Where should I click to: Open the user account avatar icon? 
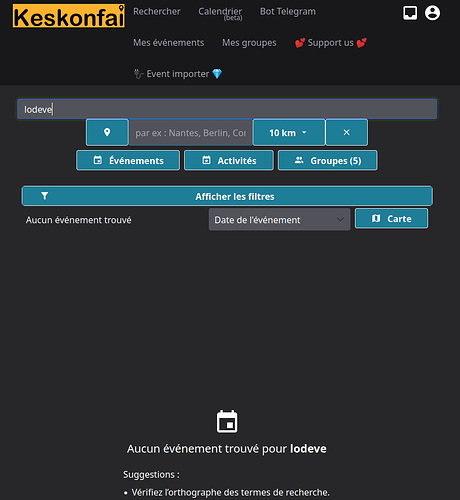point(432,13)
